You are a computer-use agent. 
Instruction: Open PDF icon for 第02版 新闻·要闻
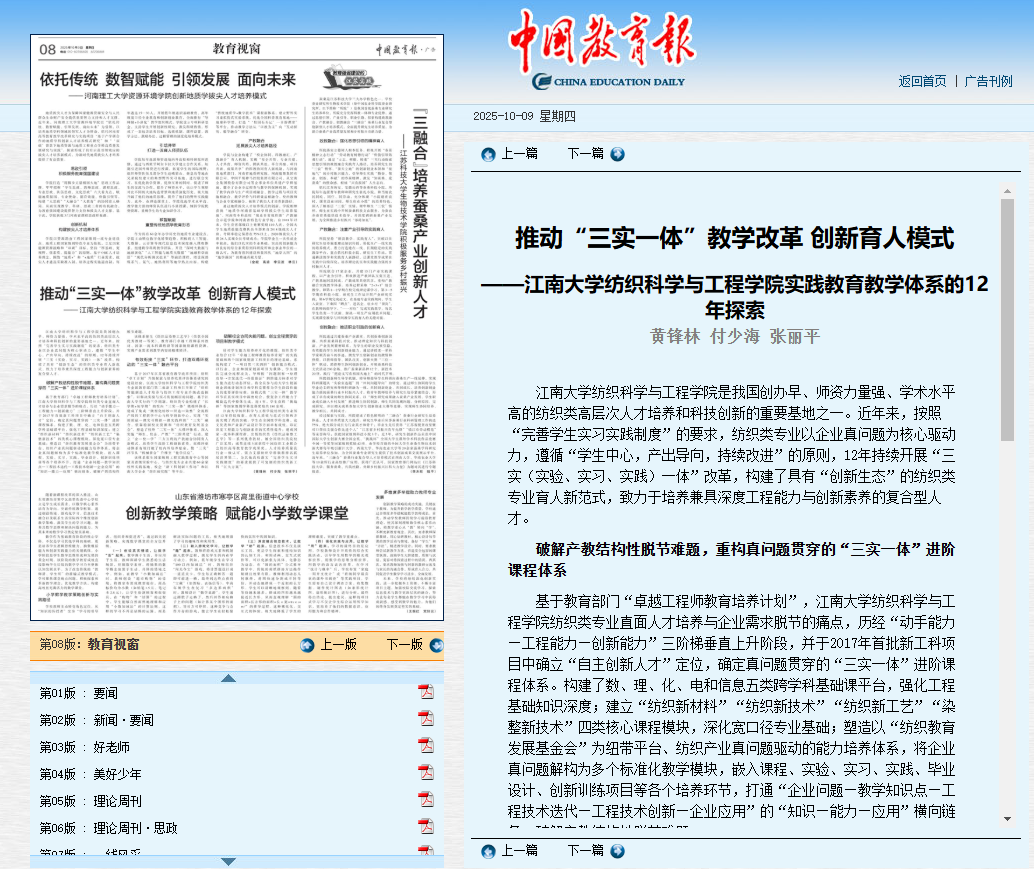[x=425, y=719]
